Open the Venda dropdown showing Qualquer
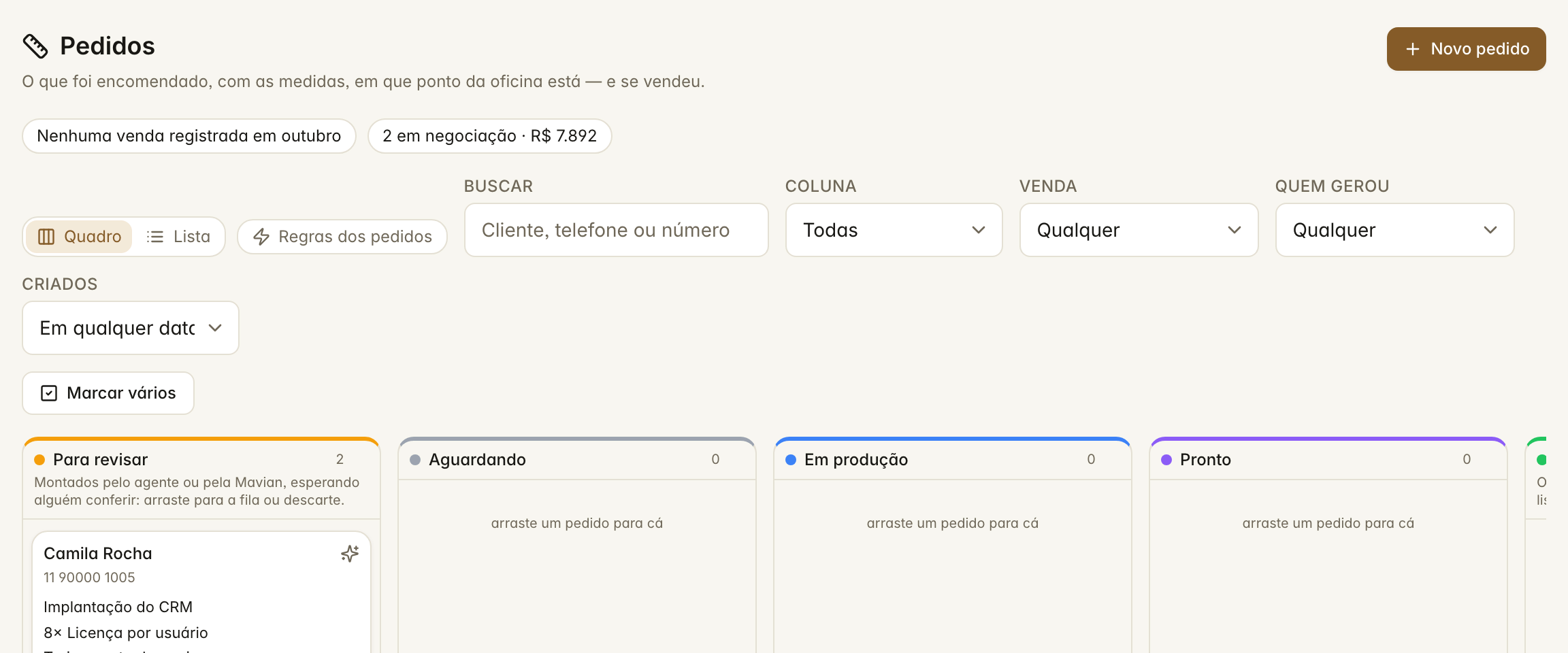 coord(1139,230)
